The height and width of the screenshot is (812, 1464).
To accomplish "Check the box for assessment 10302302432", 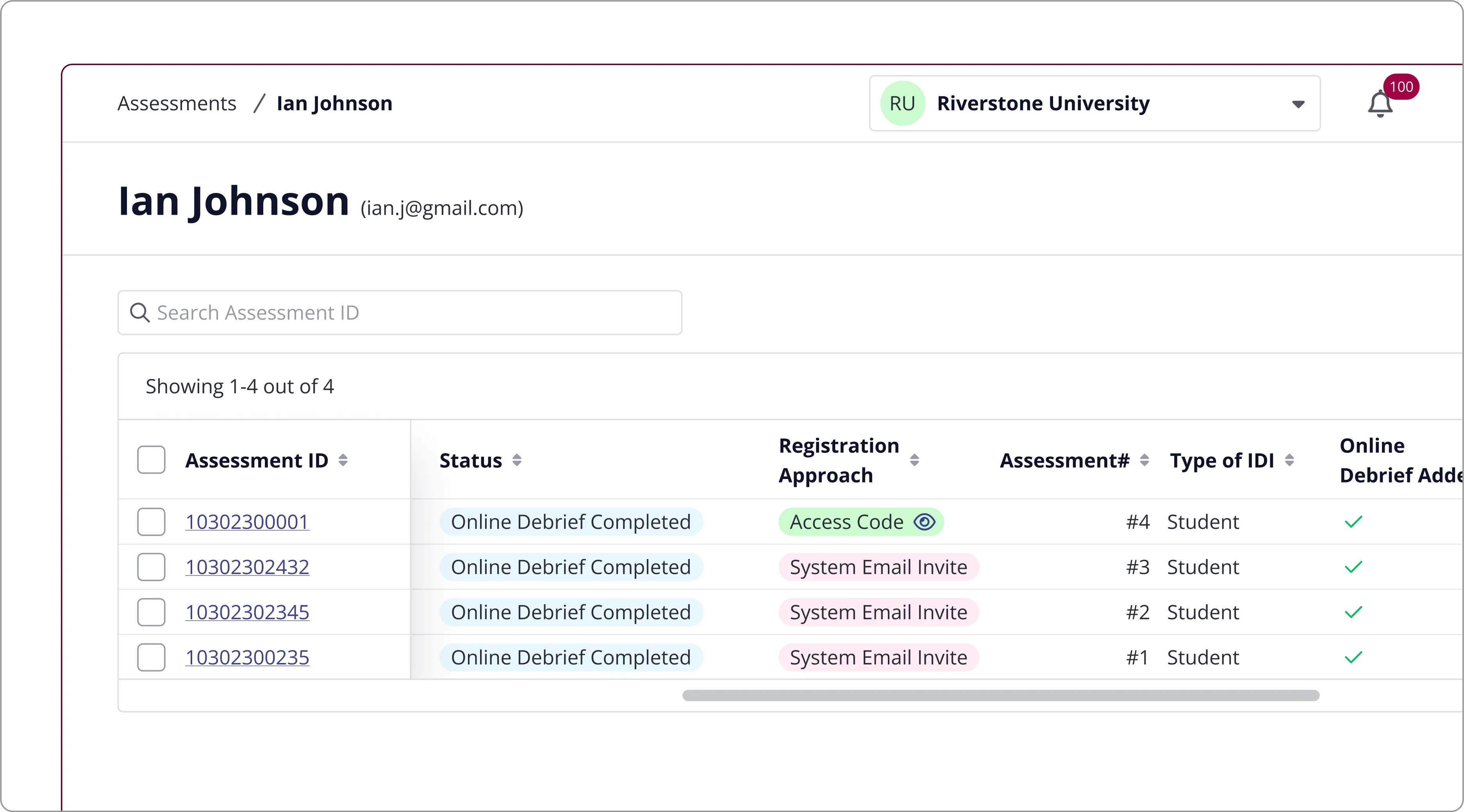I will 151,567.
